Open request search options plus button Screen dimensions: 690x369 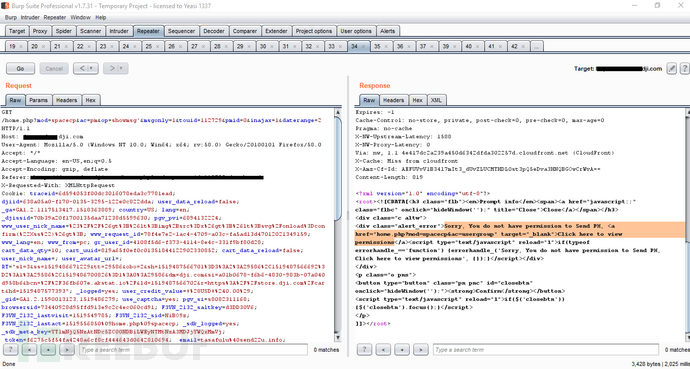click(x=48, y=350)
